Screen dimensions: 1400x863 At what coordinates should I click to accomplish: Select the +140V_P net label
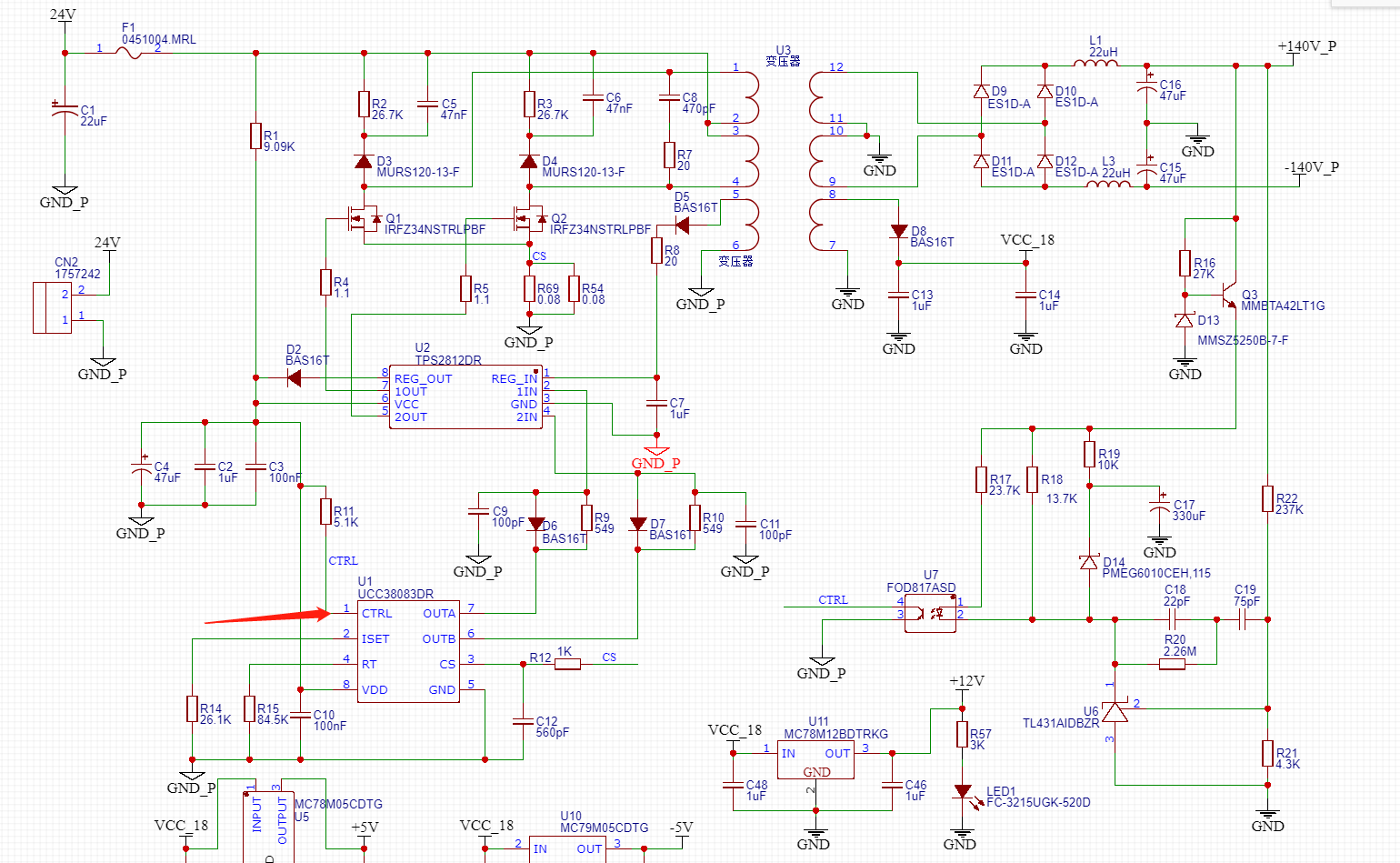(x=1306, y=46)
